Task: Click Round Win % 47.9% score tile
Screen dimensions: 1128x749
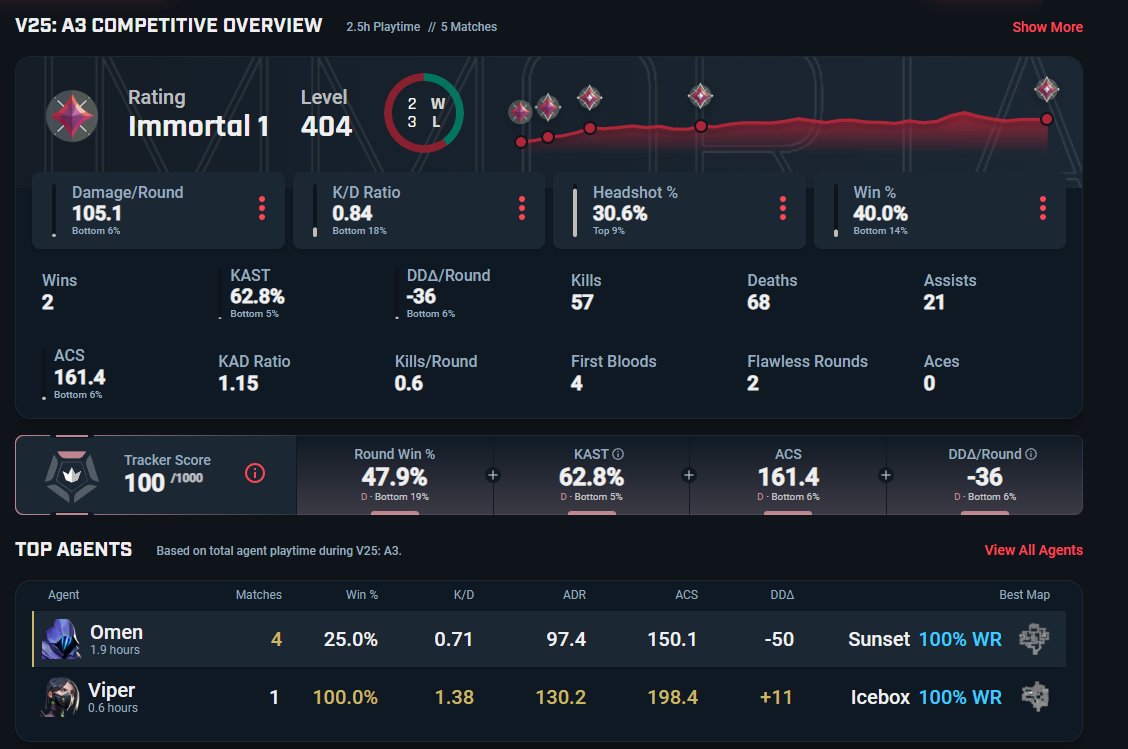Action: point(394,475)
